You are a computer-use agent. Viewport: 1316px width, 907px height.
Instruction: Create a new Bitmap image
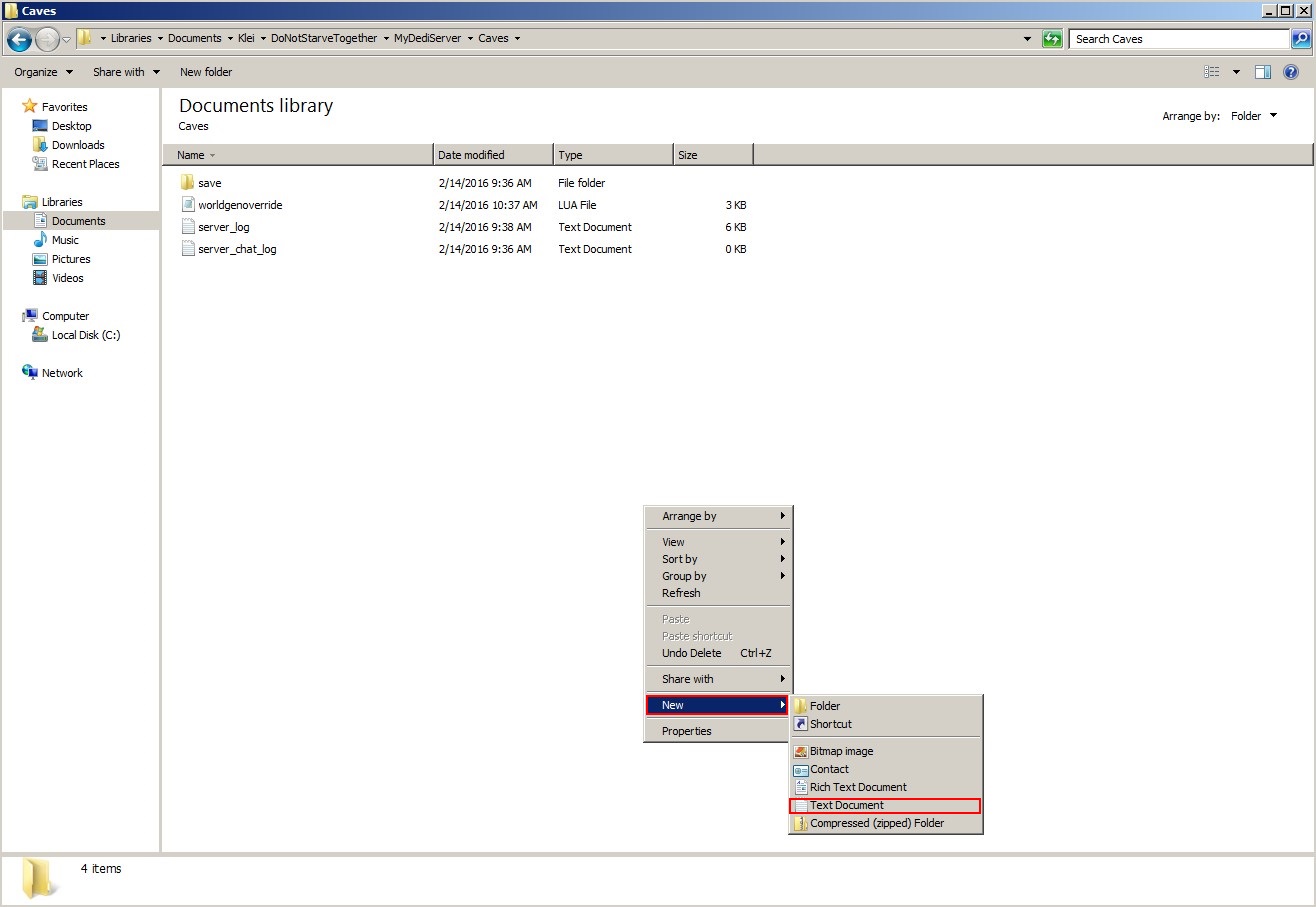click(886, 751)
